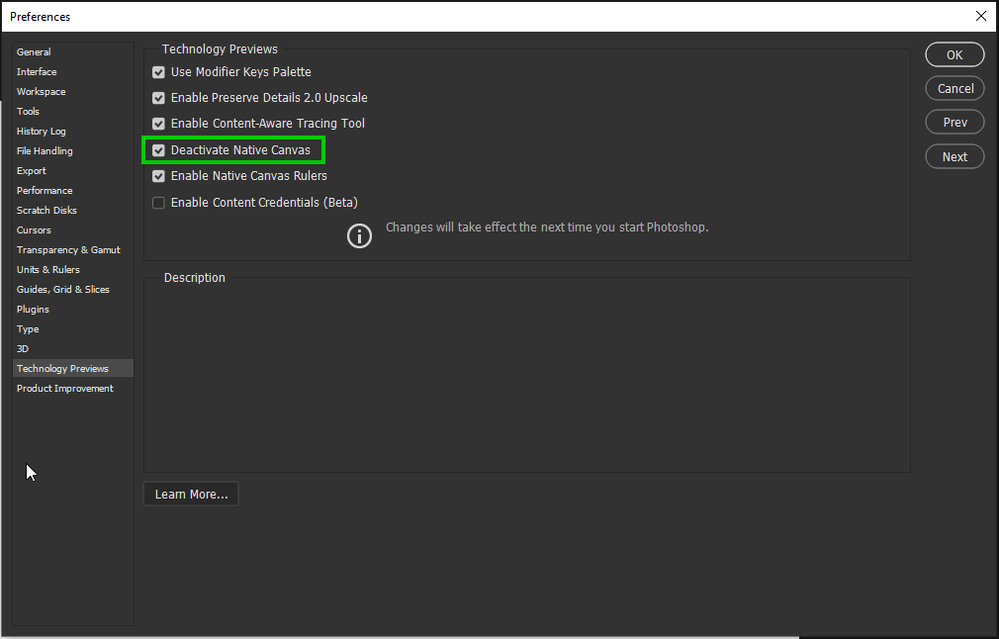The width and height of the screenshot is (999, 639).
Task: Disable Enable Native Canvas Rulers
Action: click(158, 176)
